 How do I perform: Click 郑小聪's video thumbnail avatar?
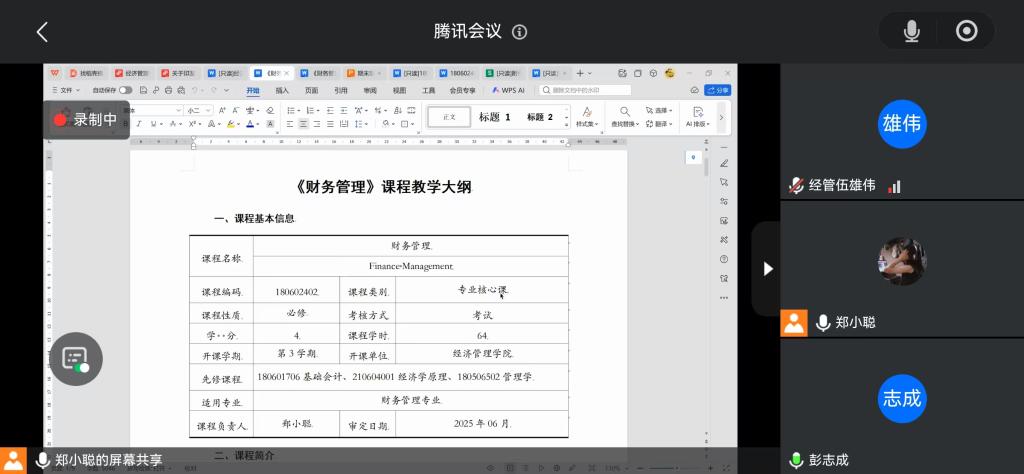(x=901, y=262)
